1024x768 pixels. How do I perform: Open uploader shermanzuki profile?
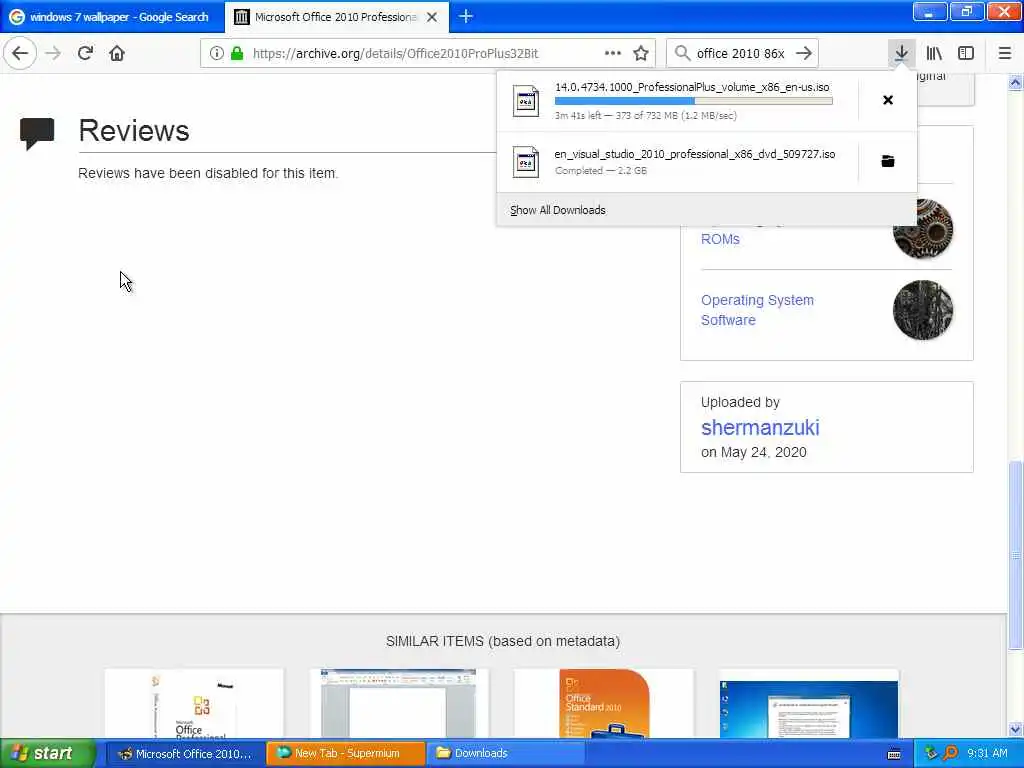pos(760,428)
